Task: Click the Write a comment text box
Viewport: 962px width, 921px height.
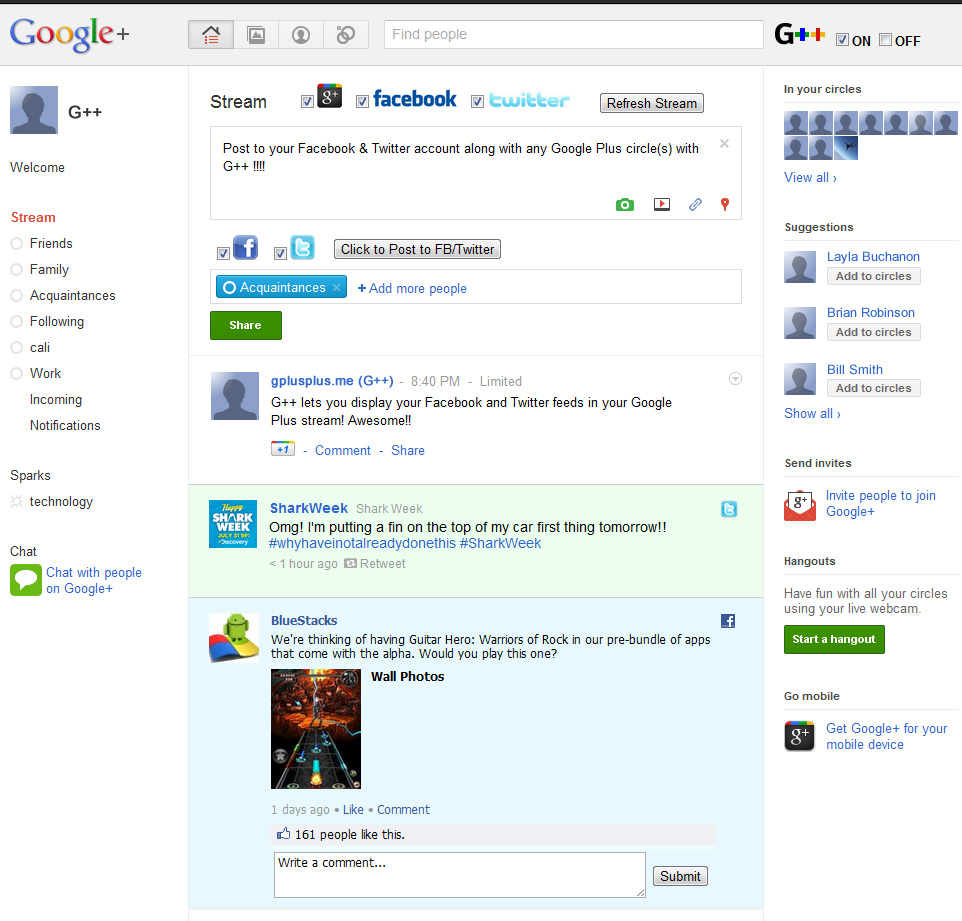Action: 460,874
